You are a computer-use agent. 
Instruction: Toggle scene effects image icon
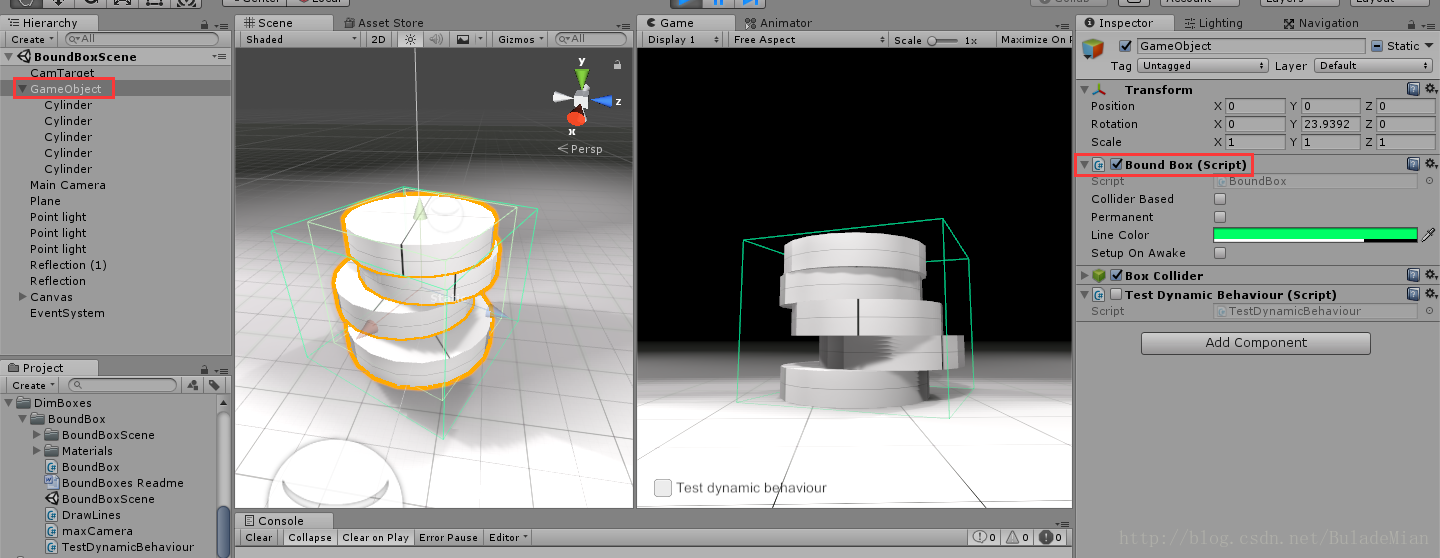click(462, 39)
